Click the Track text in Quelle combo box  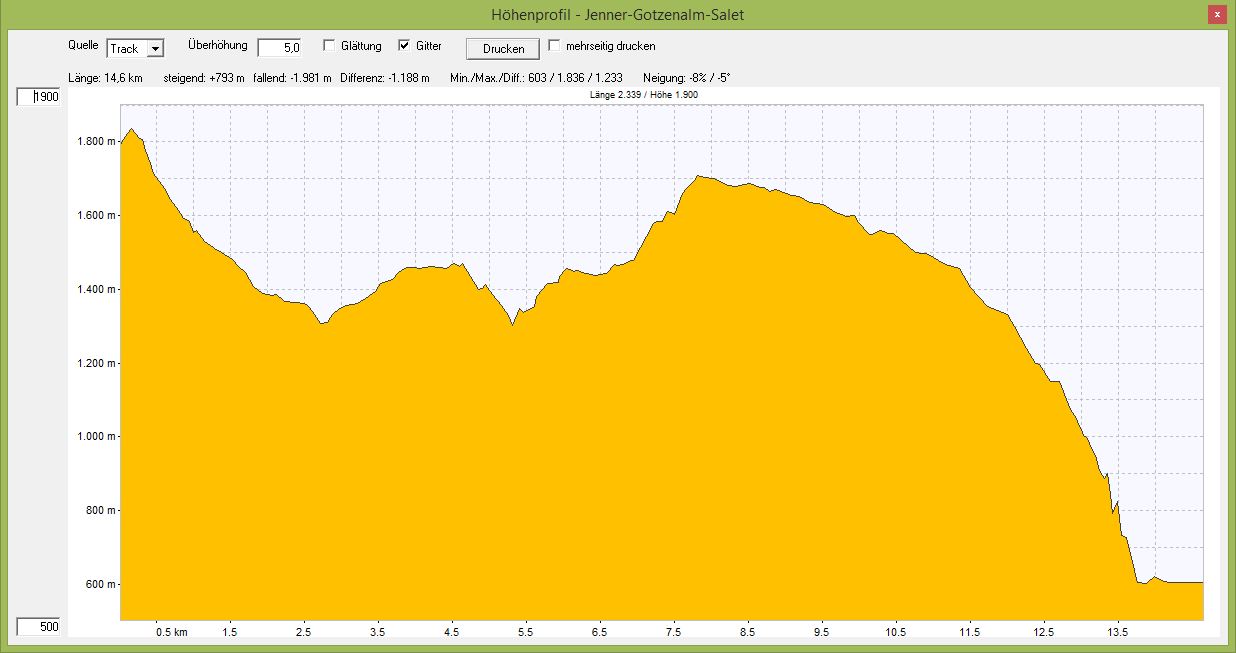[125, 49]
